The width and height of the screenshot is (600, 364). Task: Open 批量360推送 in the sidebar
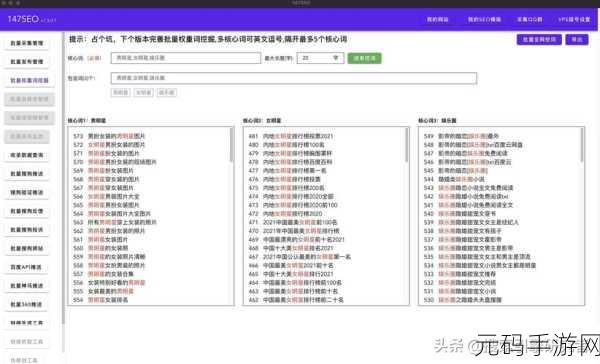click(27, 304)
